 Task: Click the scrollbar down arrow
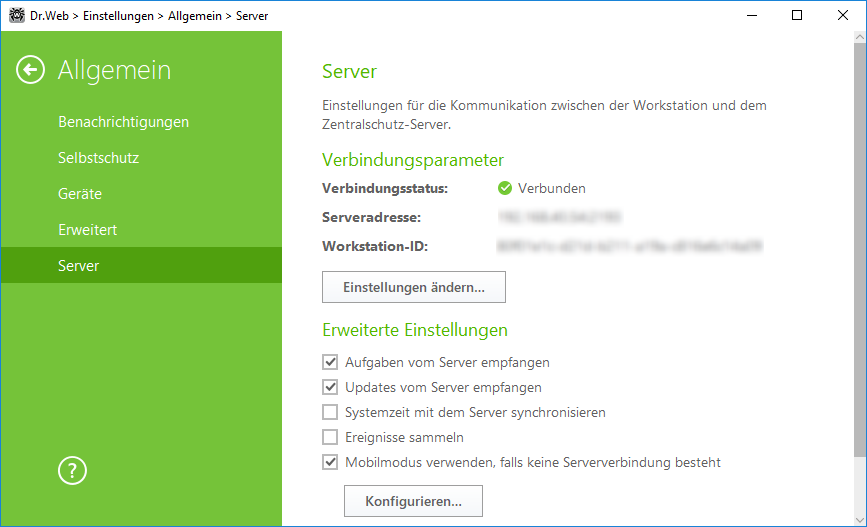coord(859,520)
